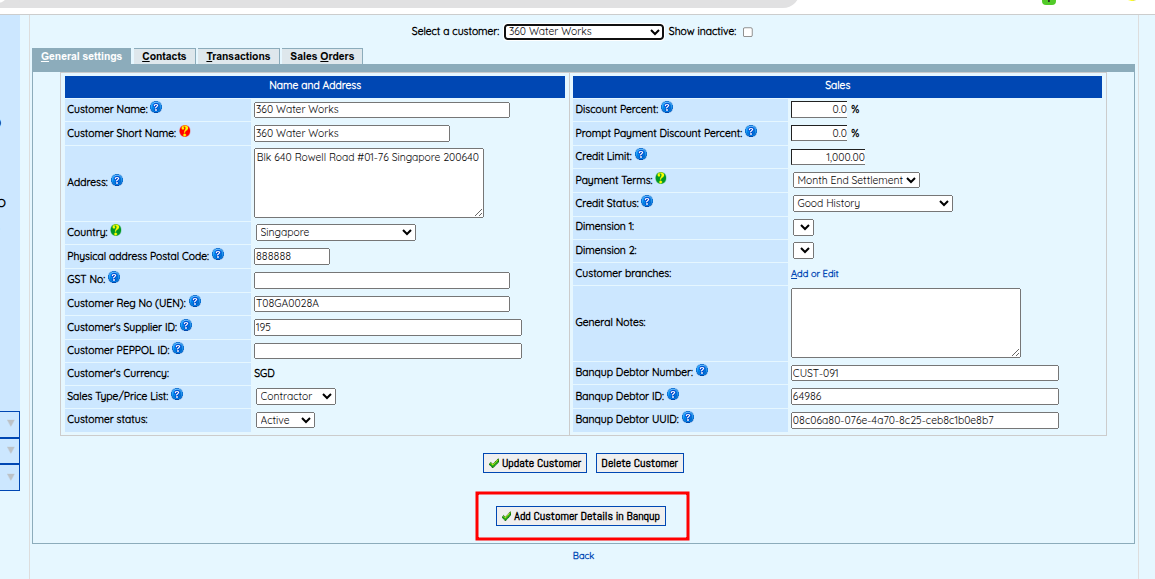Click green help icon beside Country

(x=116, y=231)
